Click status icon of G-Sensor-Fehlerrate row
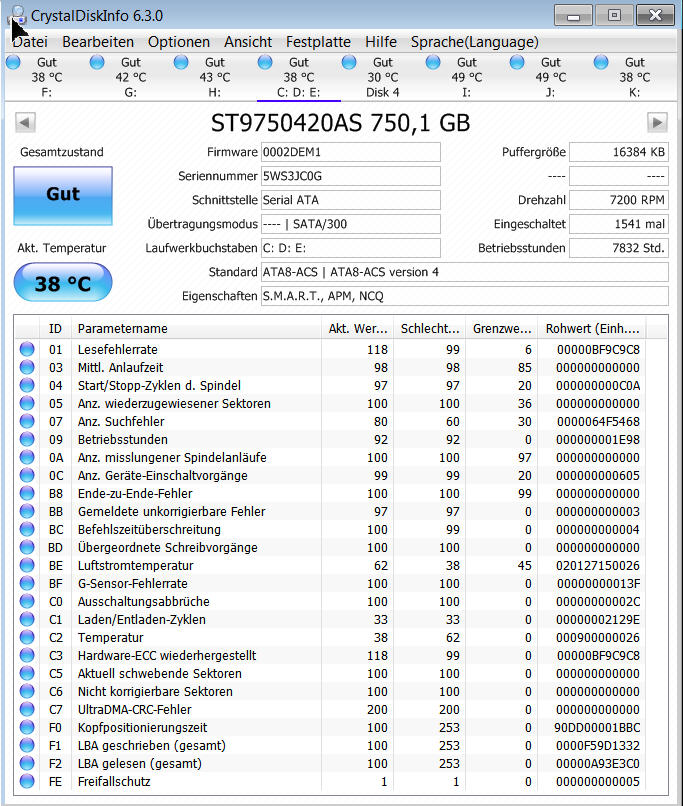 pos(27,583)
